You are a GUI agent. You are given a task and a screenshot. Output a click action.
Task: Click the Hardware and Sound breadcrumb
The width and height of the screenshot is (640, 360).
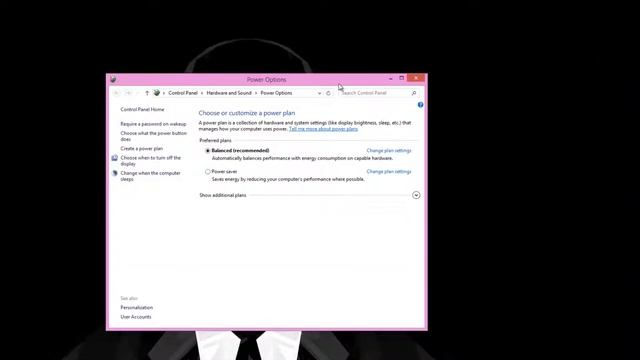(229, 93)
